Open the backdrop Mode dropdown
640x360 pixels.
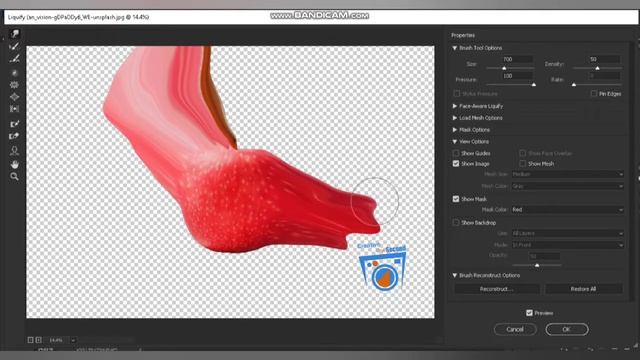pos(567,245)
